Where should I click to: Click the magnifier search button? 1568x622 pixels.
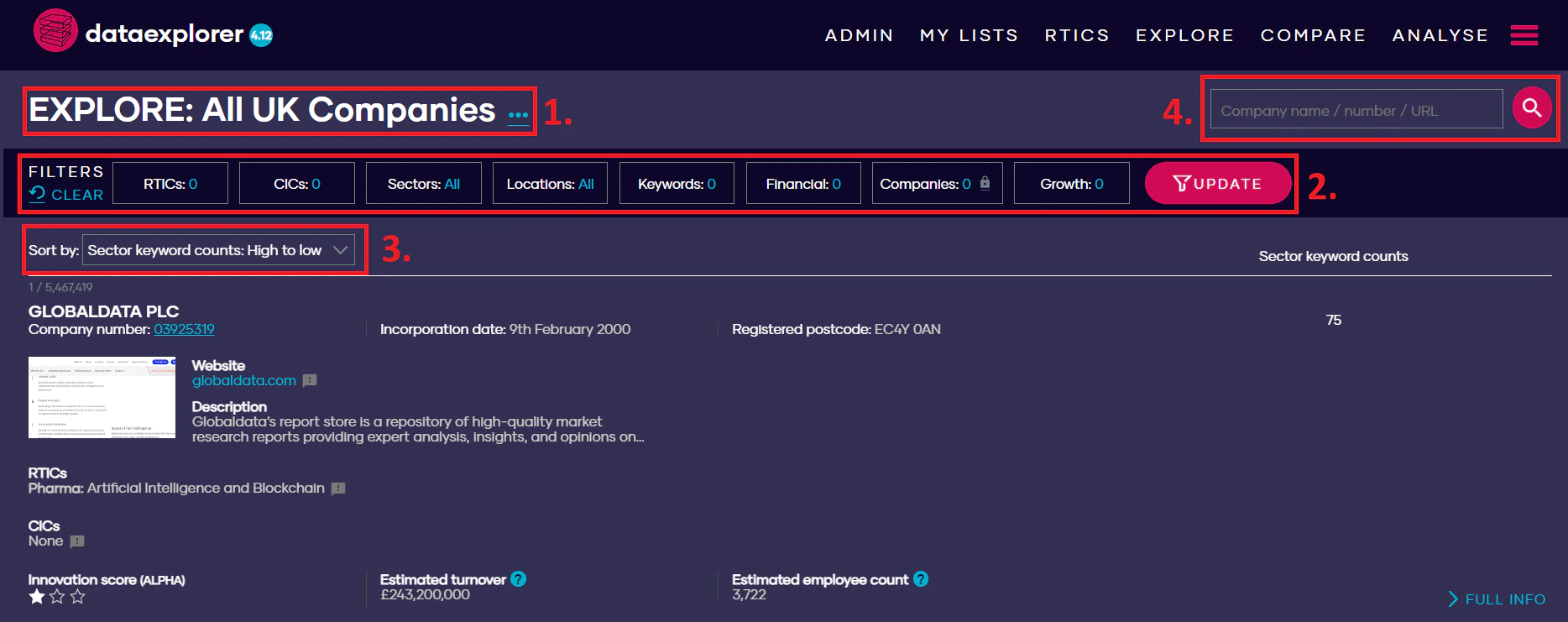click(1532, 108)
